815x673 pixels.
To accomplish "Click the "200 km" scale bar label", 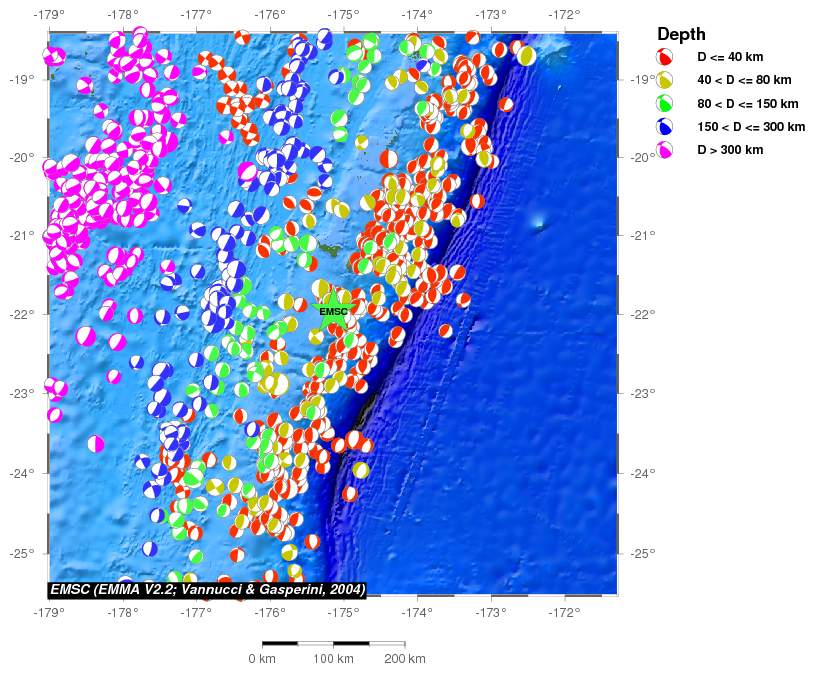I will [404, 658].
